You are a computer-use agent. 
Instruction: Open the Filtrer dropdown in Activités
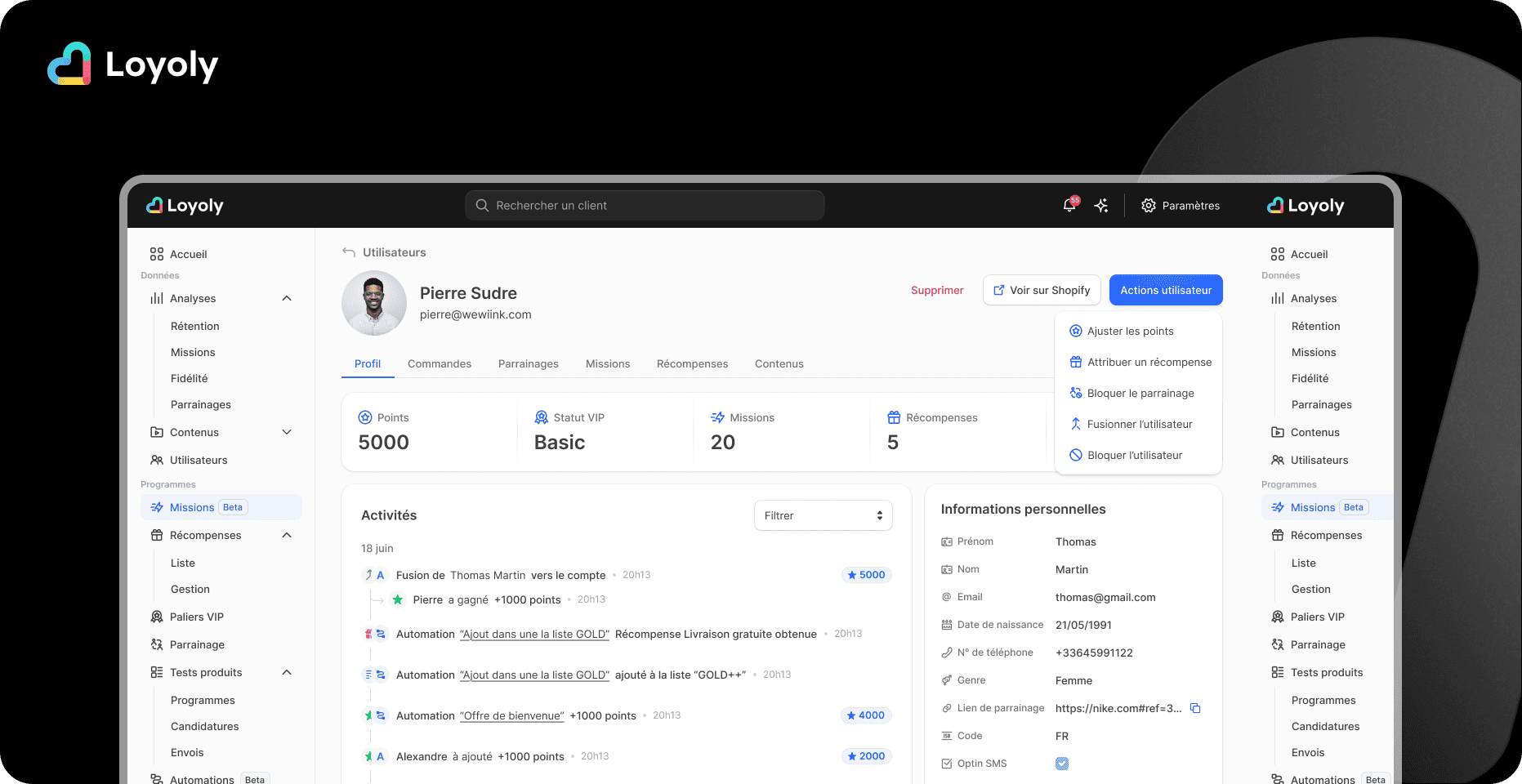coord(823,515)
